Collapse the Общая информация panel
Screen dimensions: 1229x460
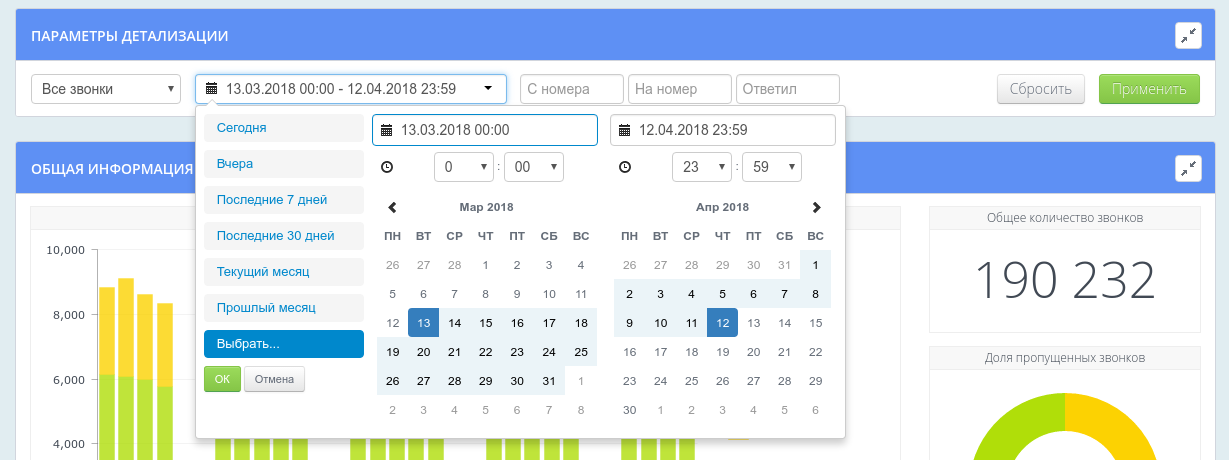(x=1187, y=168)
